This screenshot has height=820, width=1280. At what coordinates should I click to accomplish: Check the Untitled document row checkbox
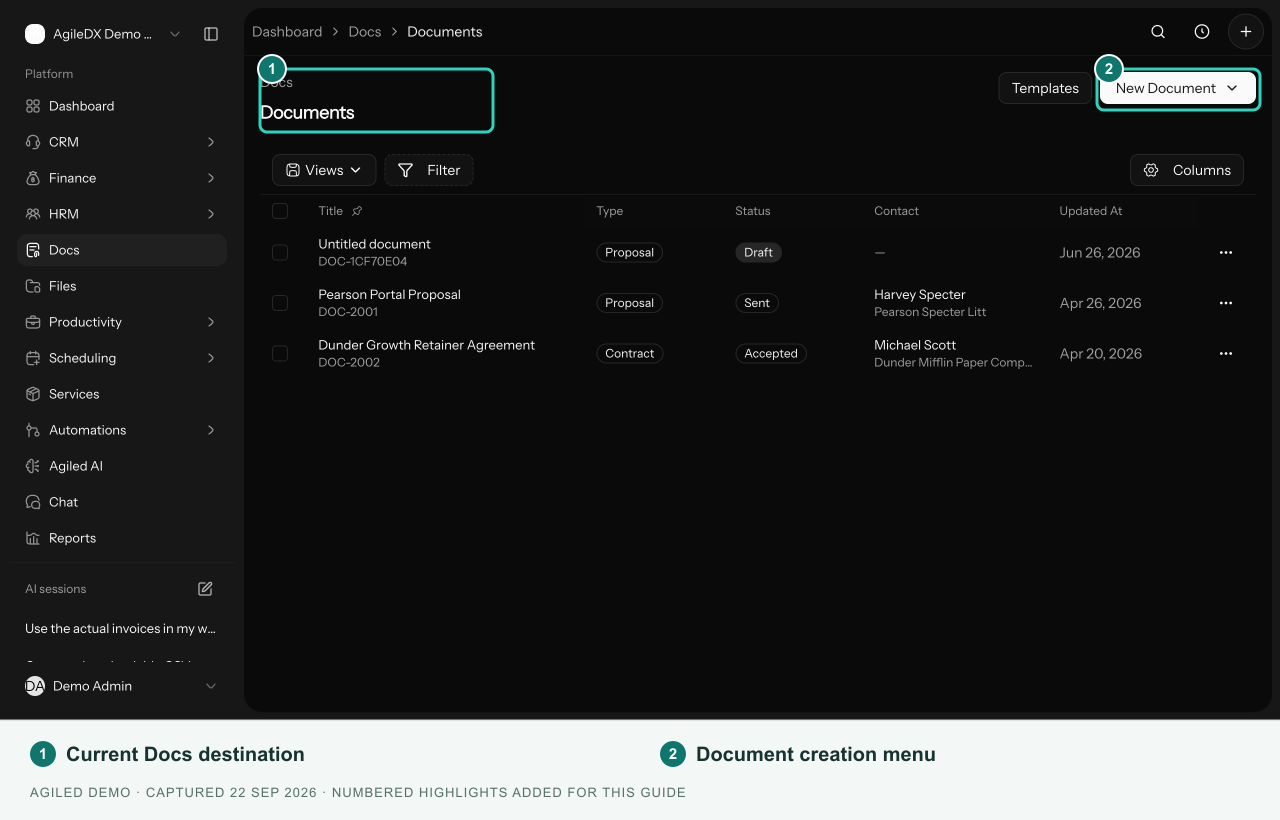pos(280,253)
